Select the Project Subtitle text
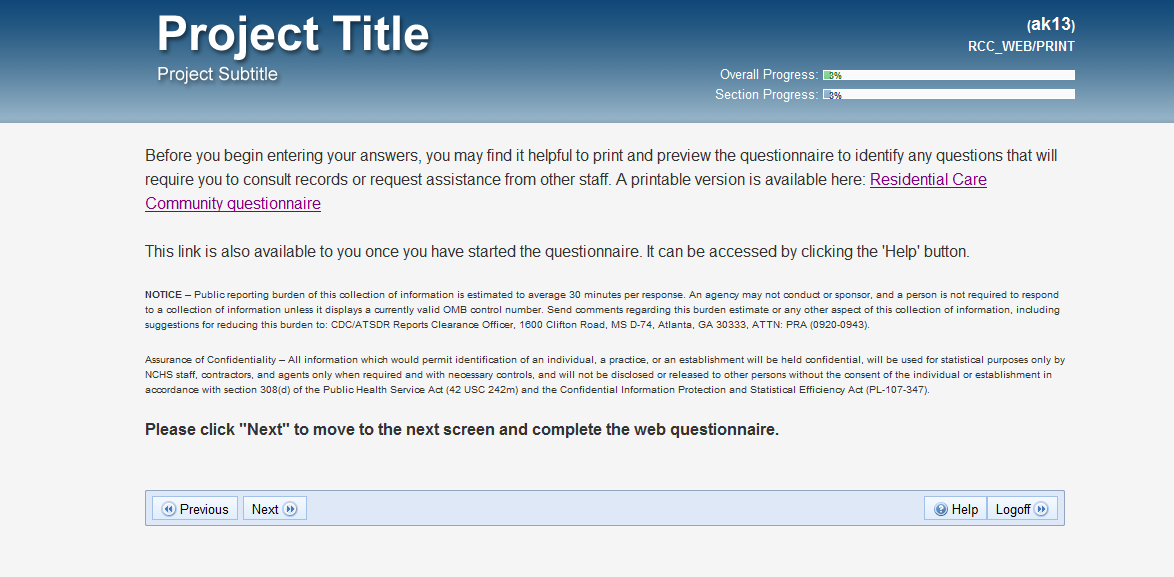The width and height of the screenshot is (1174, 577). [x=217, y=74]
